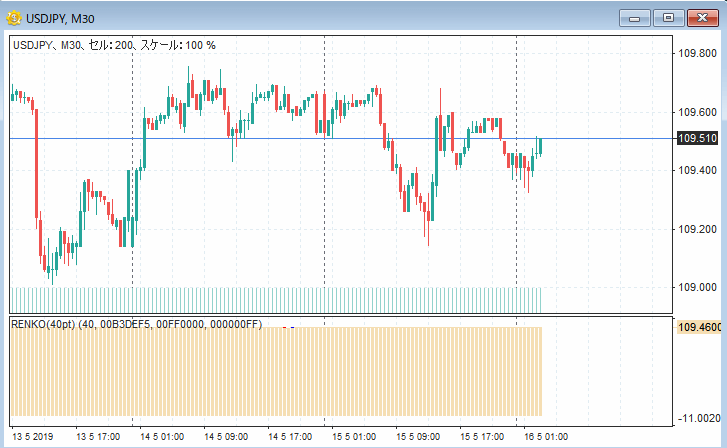Click the -11.0020 indicator scale value

(x=699, y=418)
